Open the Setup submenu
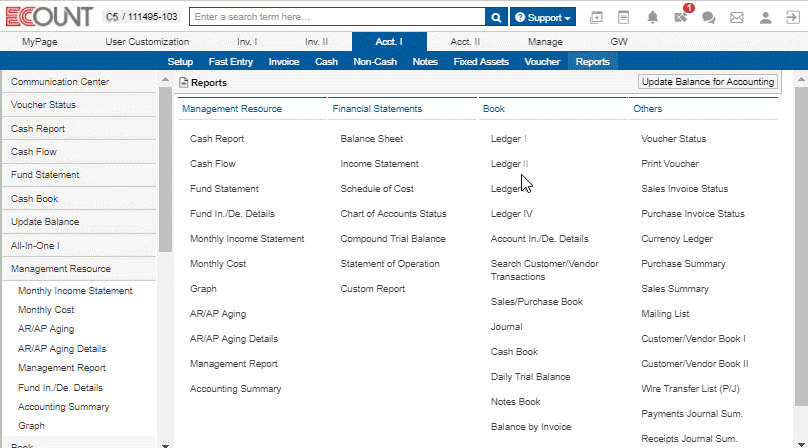 click(x=180, y=62)
